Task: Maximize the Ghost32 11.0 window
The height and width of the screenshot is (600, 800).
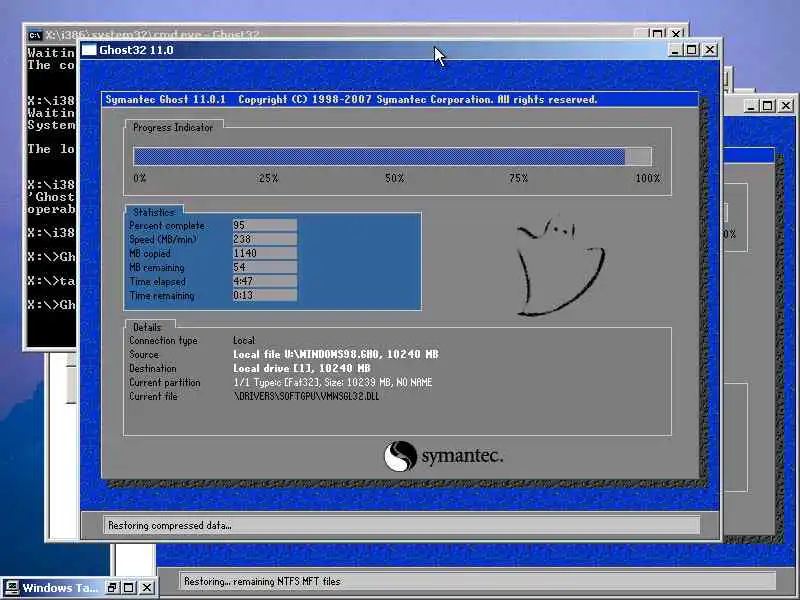Action: (692, 50)
